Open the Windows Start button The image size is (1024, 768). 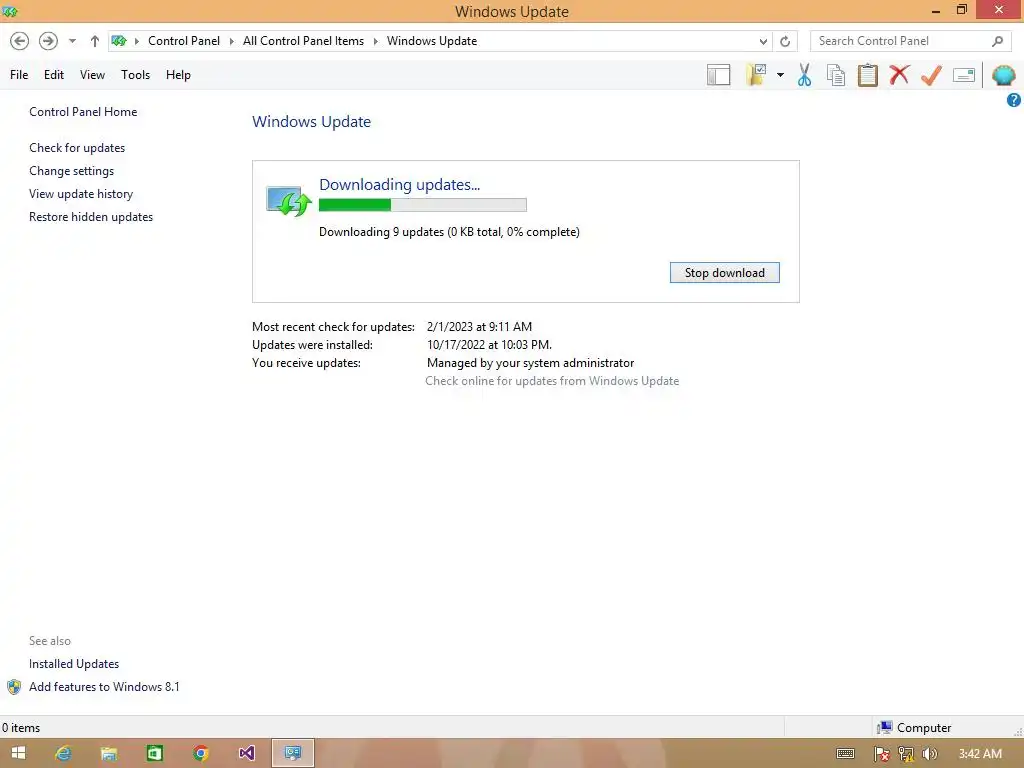(18, 753)
